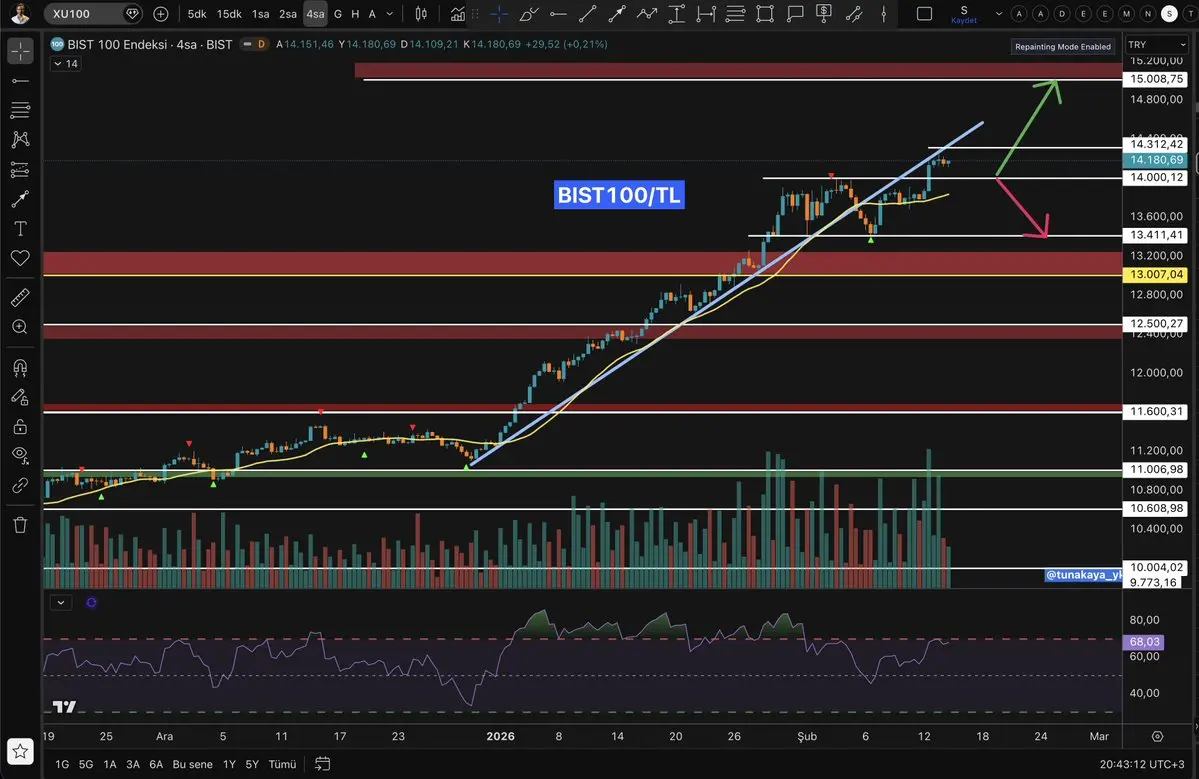The image size is (1199, 779).
Task: Open layout menu chevron beside Kaydet
Action: tap(999, 14)
